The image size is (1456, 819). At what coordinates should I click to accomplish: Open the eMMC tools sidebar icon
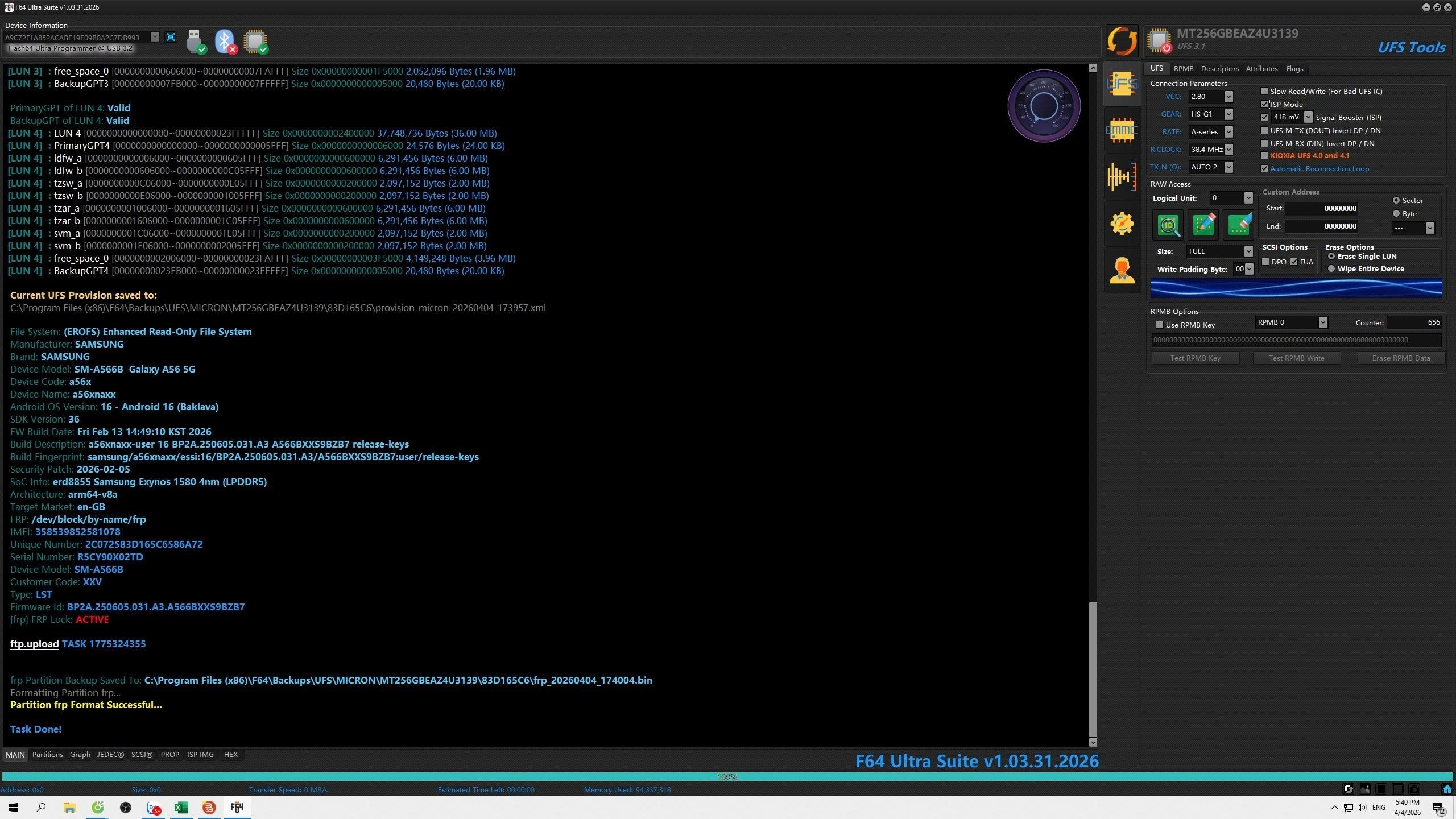[x=1122, y=130]
